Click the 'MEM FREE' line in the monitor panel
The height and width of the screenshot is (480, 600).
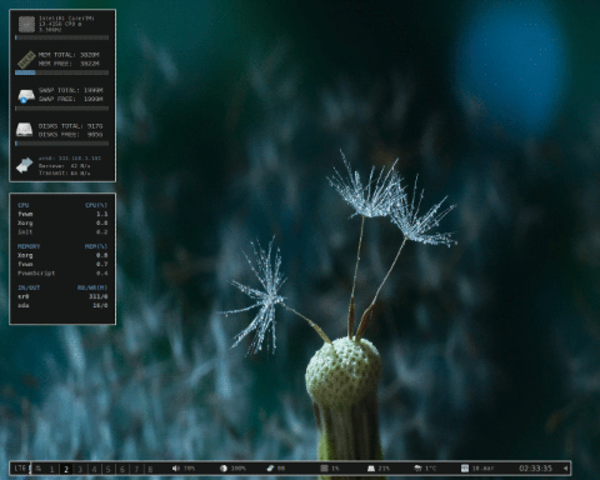point(69,64)
